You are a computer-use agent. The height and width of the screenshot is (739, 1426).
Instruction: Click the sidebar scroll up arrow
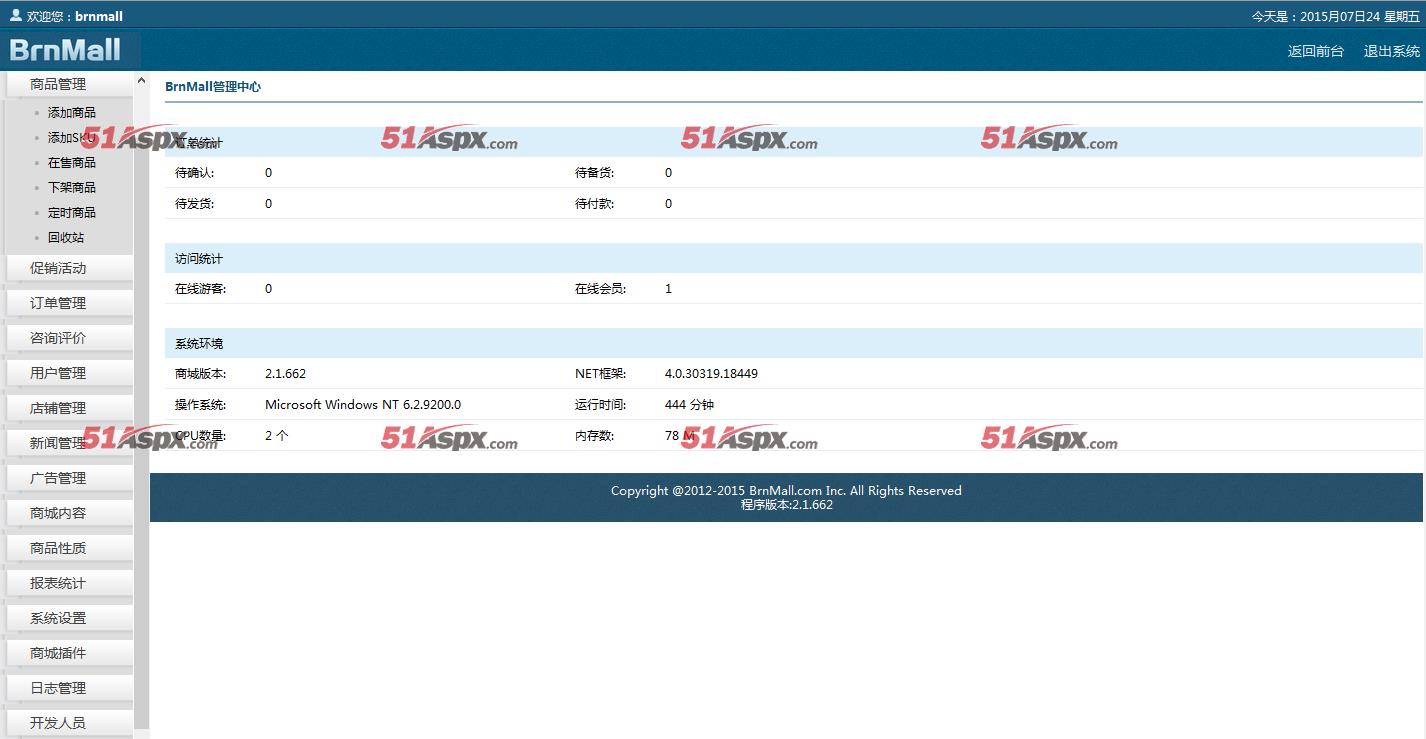tap(141, 81)
